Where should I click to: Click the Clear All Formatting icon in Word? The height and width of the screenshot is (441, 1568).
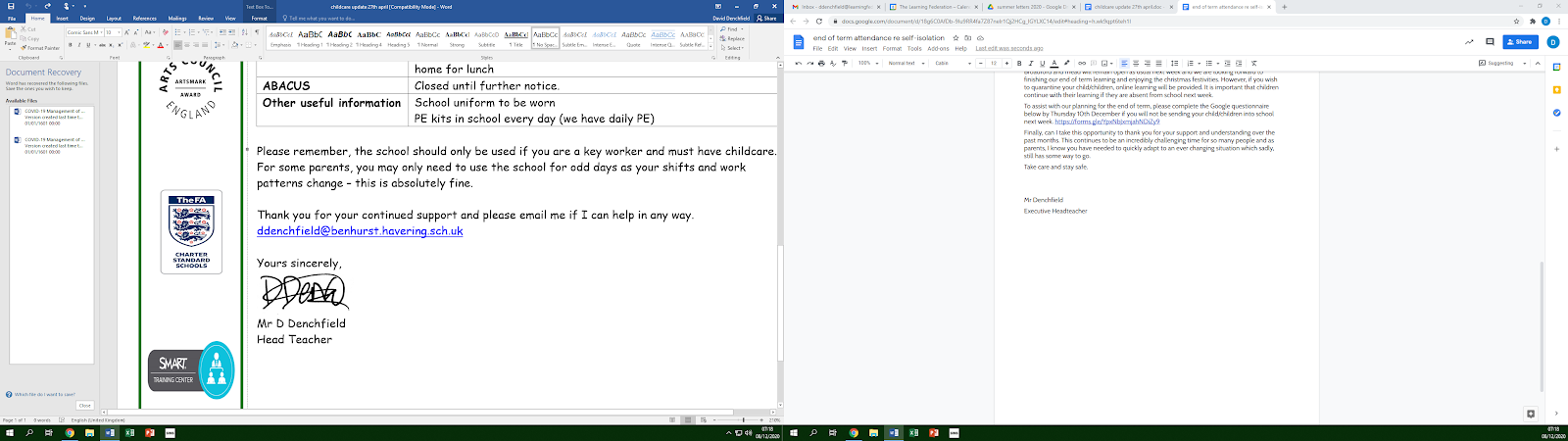(x=166, y=32)
